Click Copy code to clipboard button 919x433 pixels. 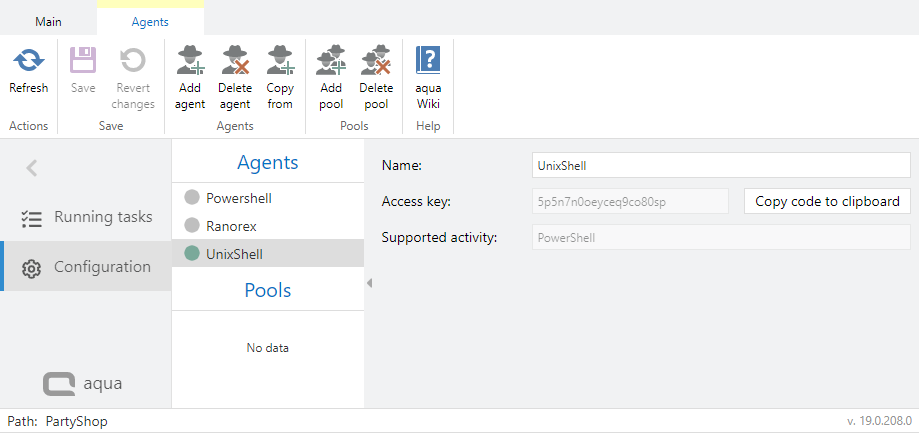[x=827, y=201]
